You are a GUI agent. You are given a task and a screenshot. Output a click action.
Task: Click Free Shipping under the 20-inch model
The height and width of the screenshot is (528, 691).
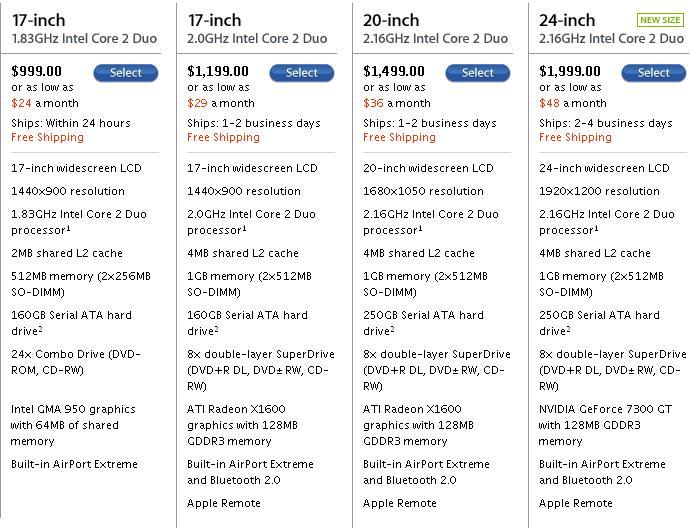point(399,138)
